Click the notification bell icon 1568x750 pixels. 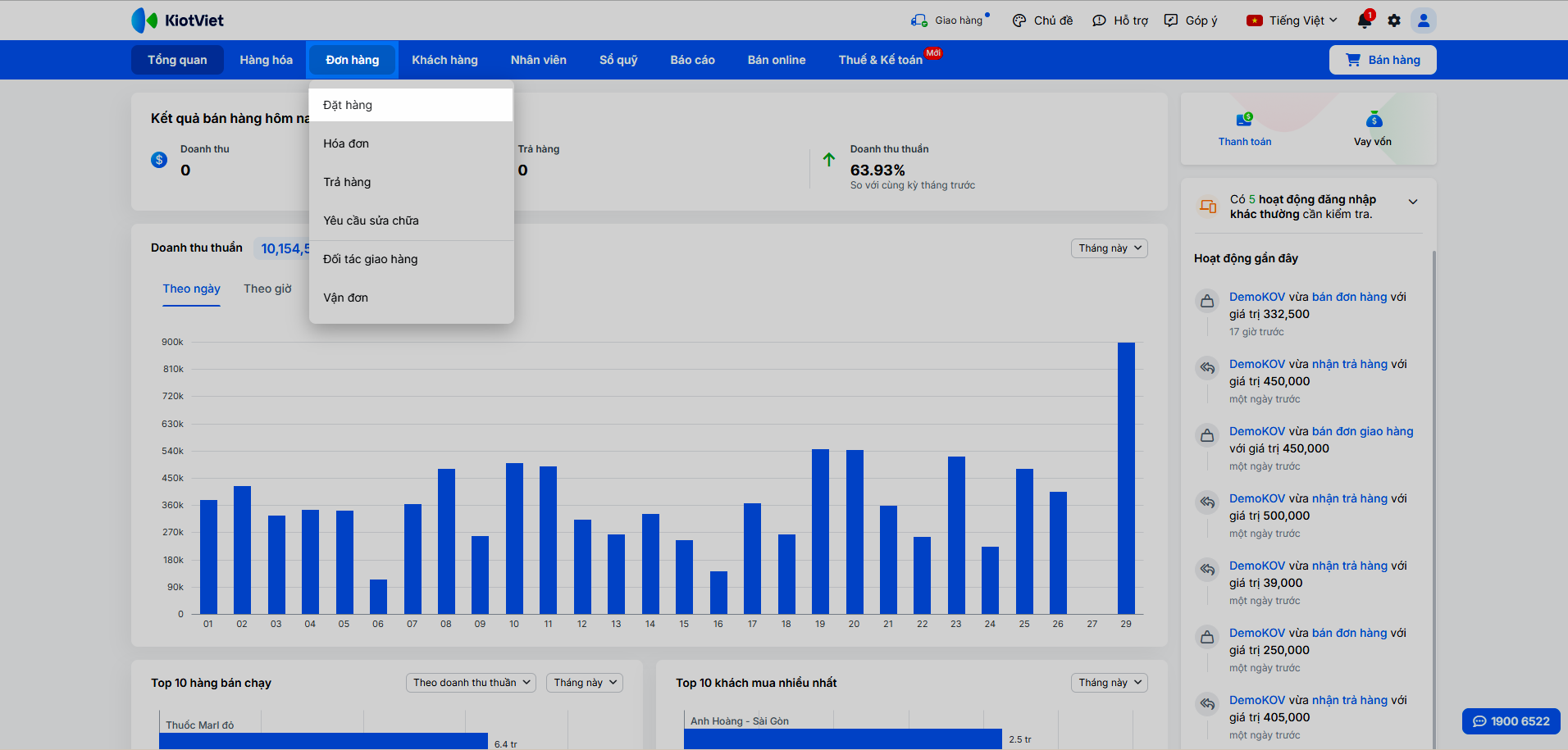coord(1364,20)
